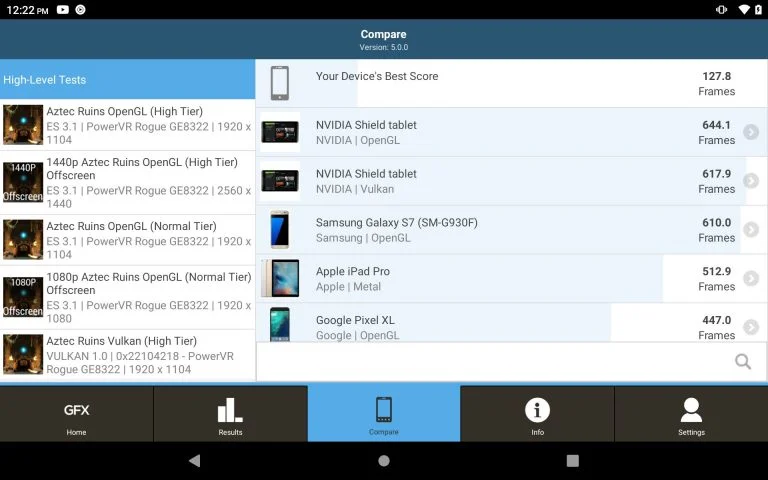Click the 12:22 PM clock
768x480 pixels.
(x=27, y=10)
